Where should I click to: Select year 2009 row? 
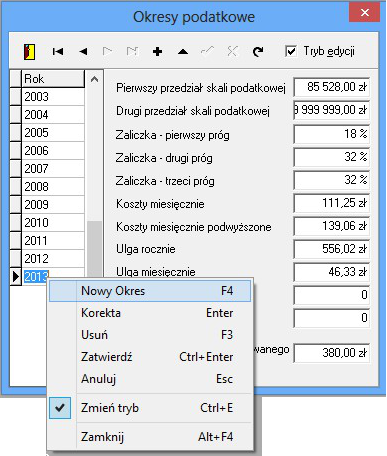[53, 205]
